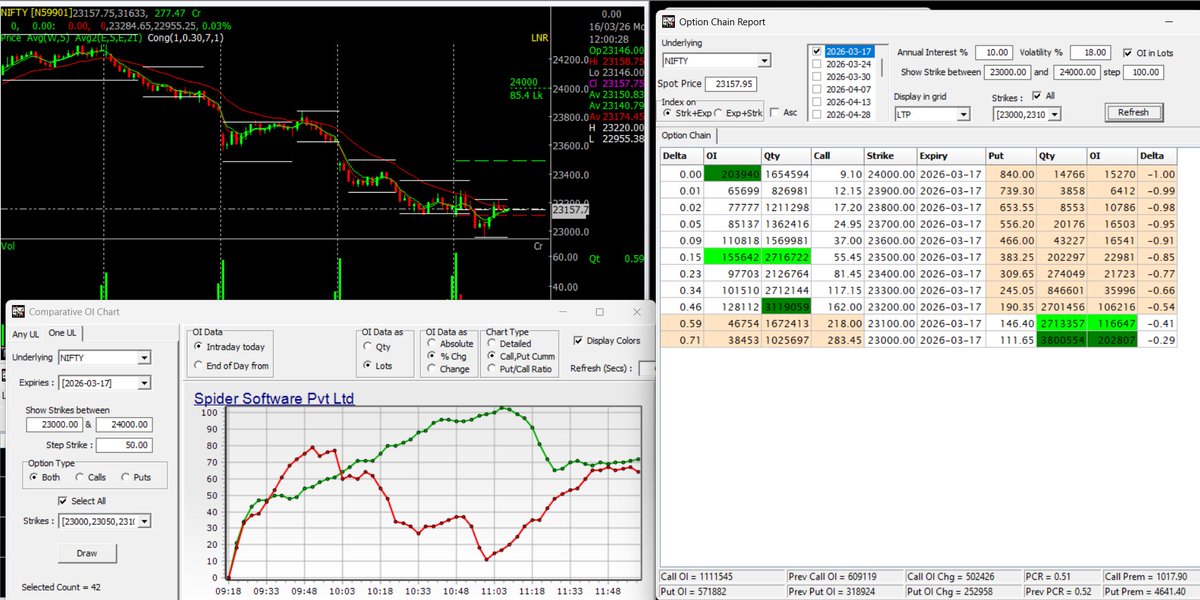Click the PCR = 0.51 status entry
This screenshot has height=600, width=1200.
[x=1061, y=577]
